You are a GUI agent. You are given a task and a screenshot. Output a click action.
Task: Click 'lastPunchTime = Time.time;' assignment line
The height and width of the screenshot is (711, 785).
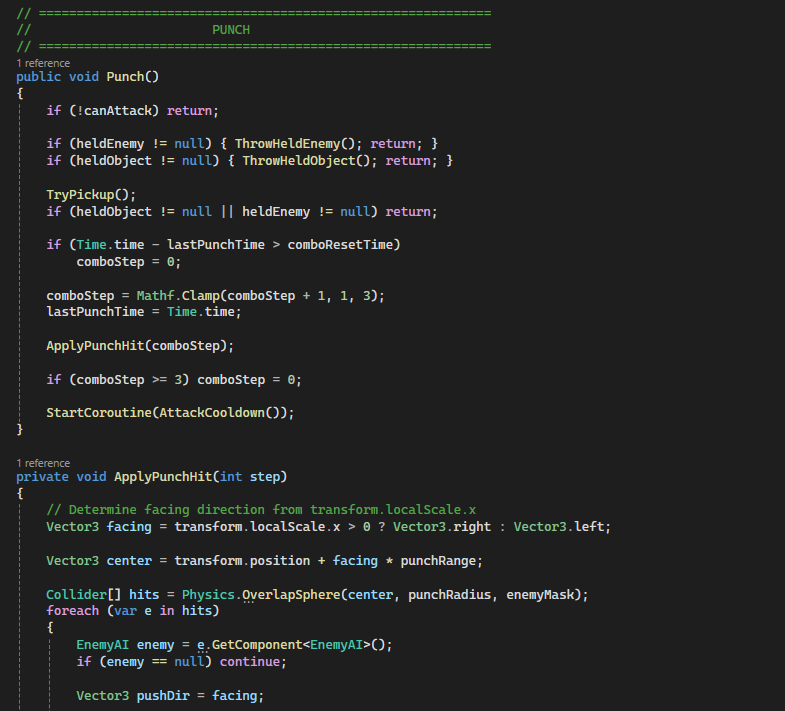(144, 312)
